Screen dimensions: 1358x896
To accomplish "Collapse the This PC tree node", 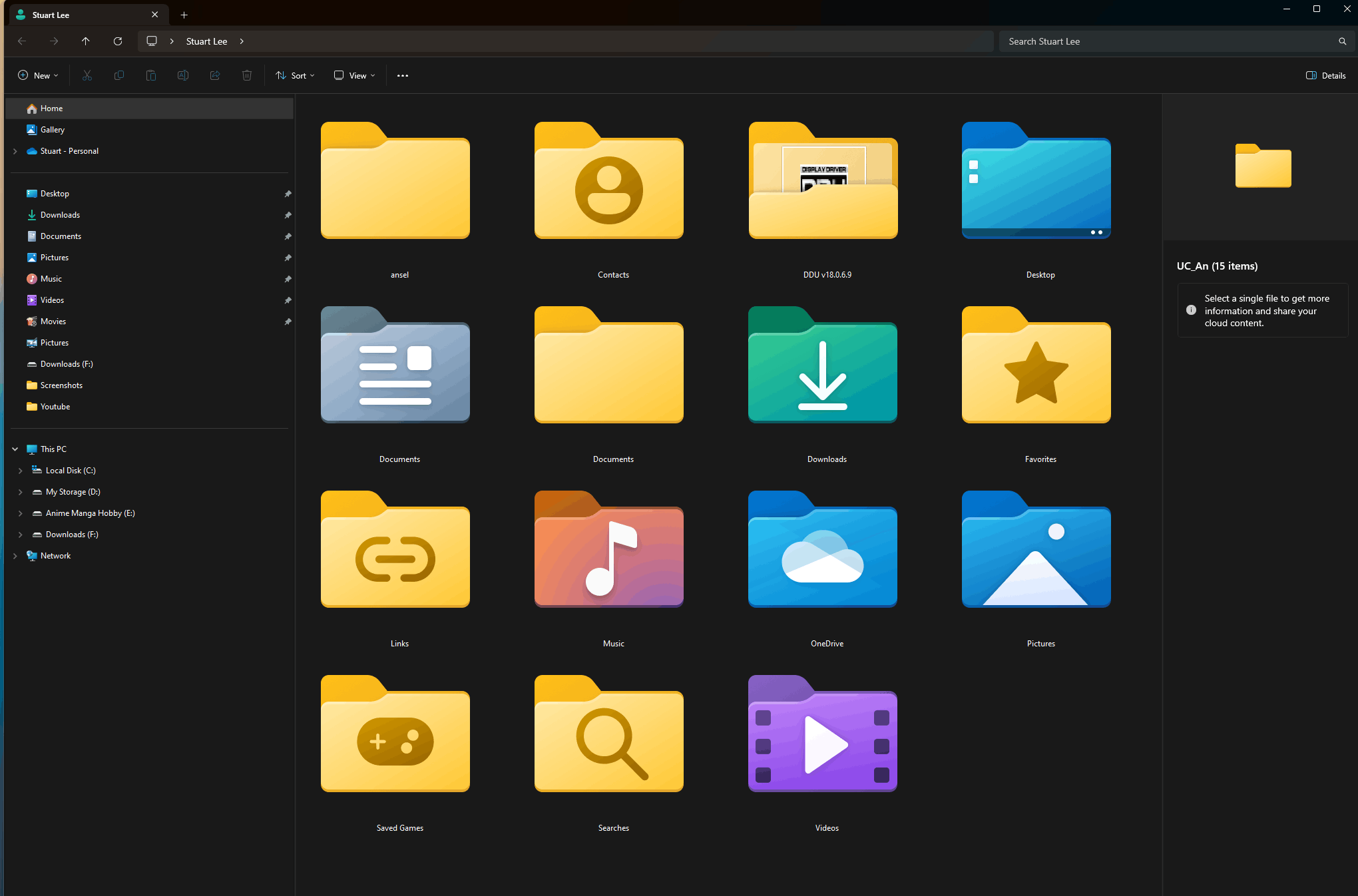I will tap(15, 449).
